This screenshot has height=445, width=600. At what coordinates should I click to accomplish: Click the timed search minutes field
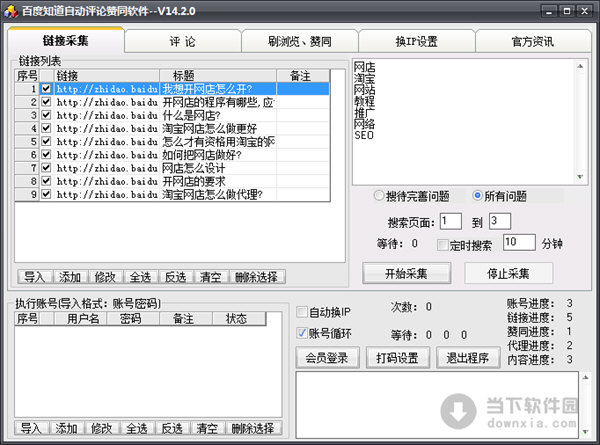pyautogui.click(x=519, y=242)
